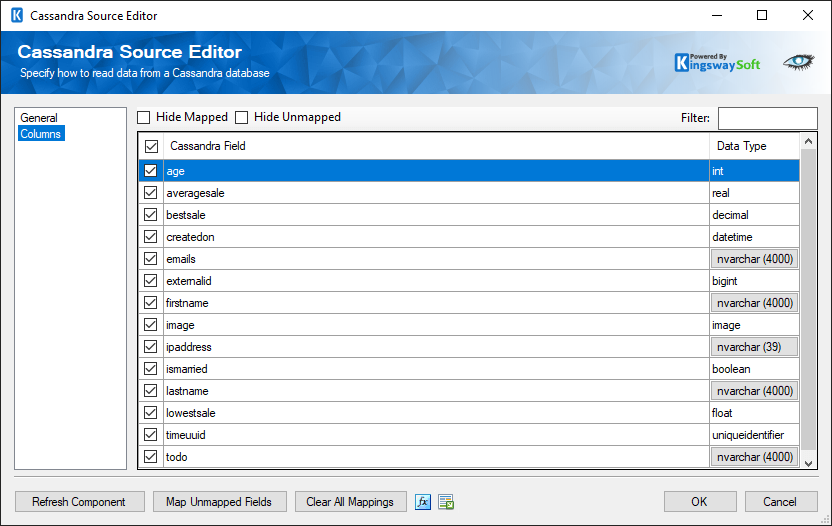Viewport: 832px width, 526px height.
Task: Click the KingswaySoft logo
Action: click(717, 63)
